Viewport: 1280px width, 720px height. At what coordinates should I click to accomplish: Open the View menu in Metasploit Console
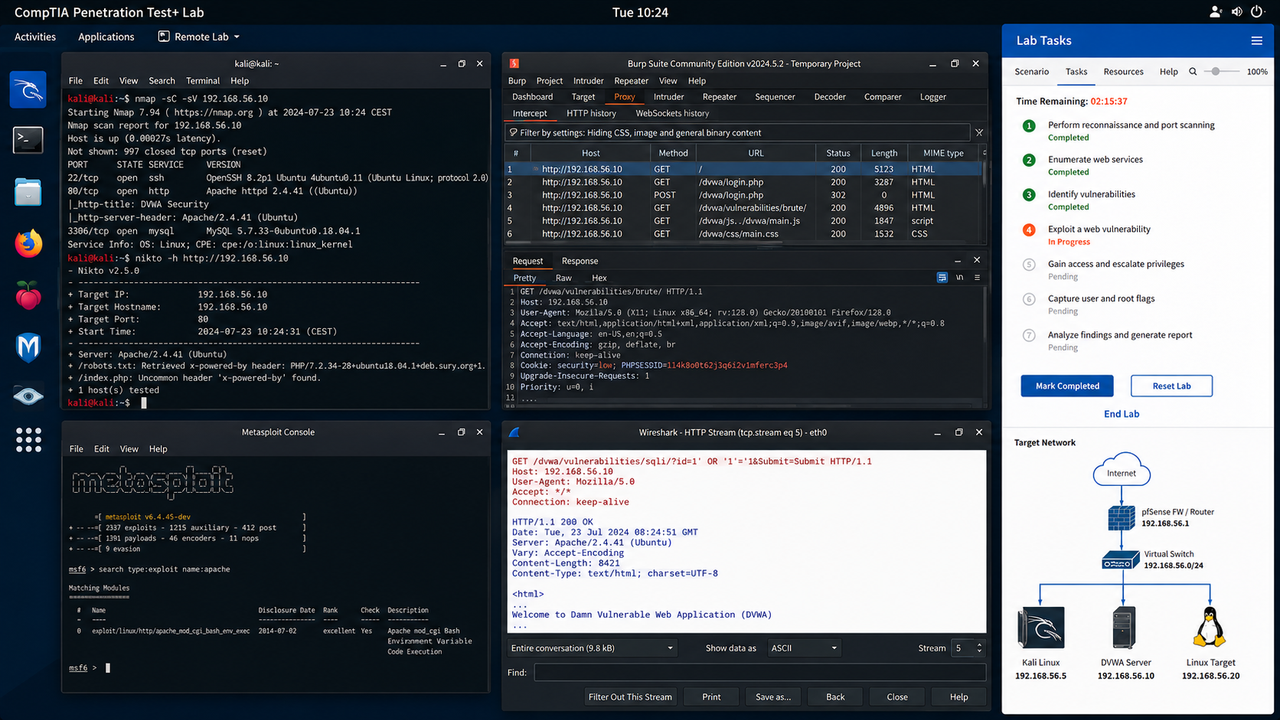click(129, 449)
